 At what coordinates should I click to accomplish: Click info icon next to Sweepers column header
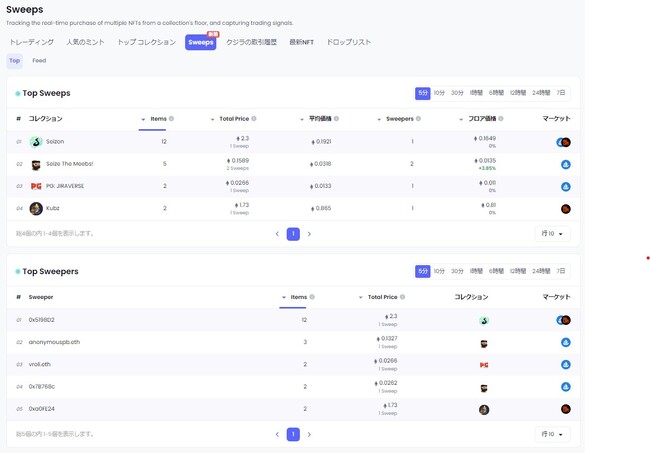[418, 119]
